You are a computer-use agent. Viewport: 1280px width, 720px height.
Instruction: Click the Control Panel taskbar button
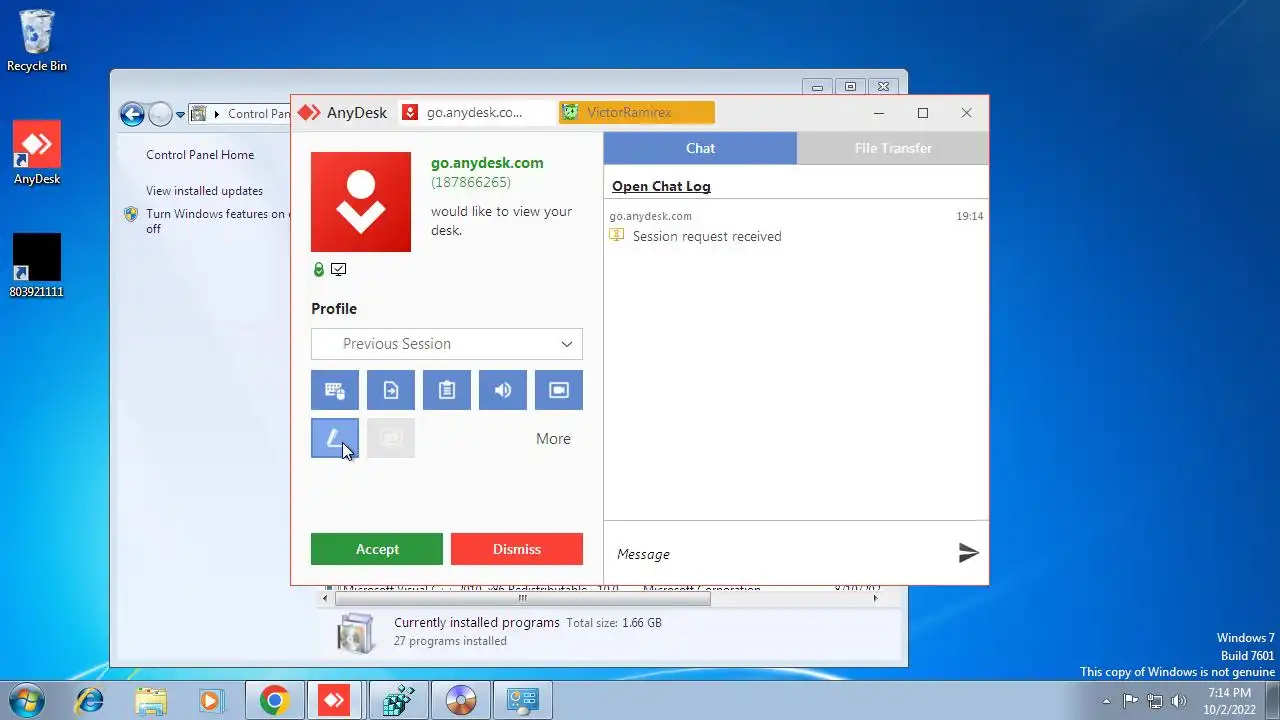(x=522, y=701)
